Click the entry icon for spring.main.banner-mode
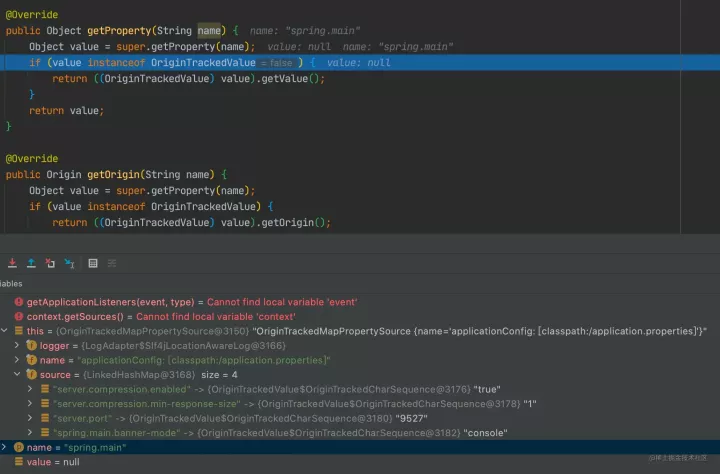The width and height of the screenshot is (720, 474). (x=45, y=433)
